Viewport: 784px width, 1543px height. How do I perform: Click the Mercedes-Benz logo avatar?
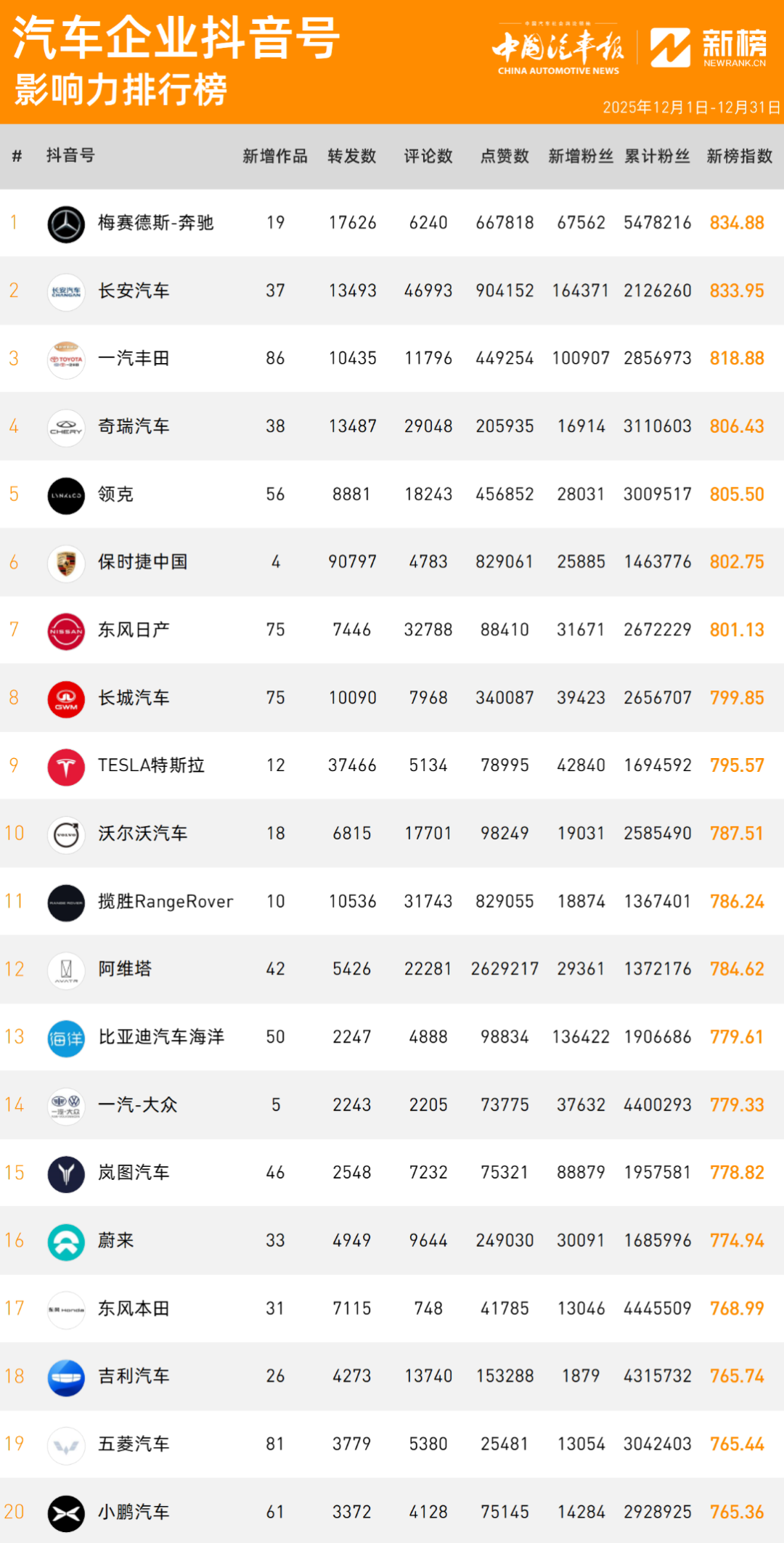point(66,224)
